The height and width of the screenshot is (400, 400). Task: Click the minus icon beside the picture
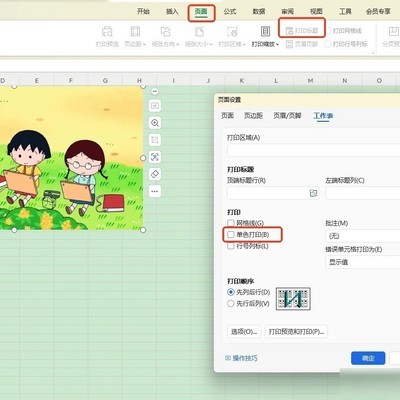coord(155,91)
